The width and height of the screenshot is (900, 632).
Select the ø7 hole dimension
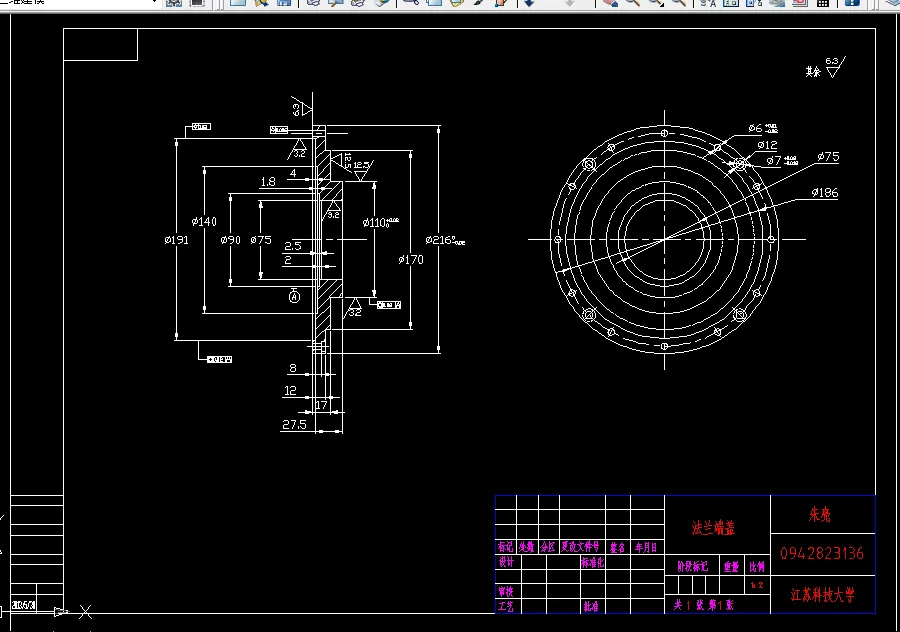(782, 161)
